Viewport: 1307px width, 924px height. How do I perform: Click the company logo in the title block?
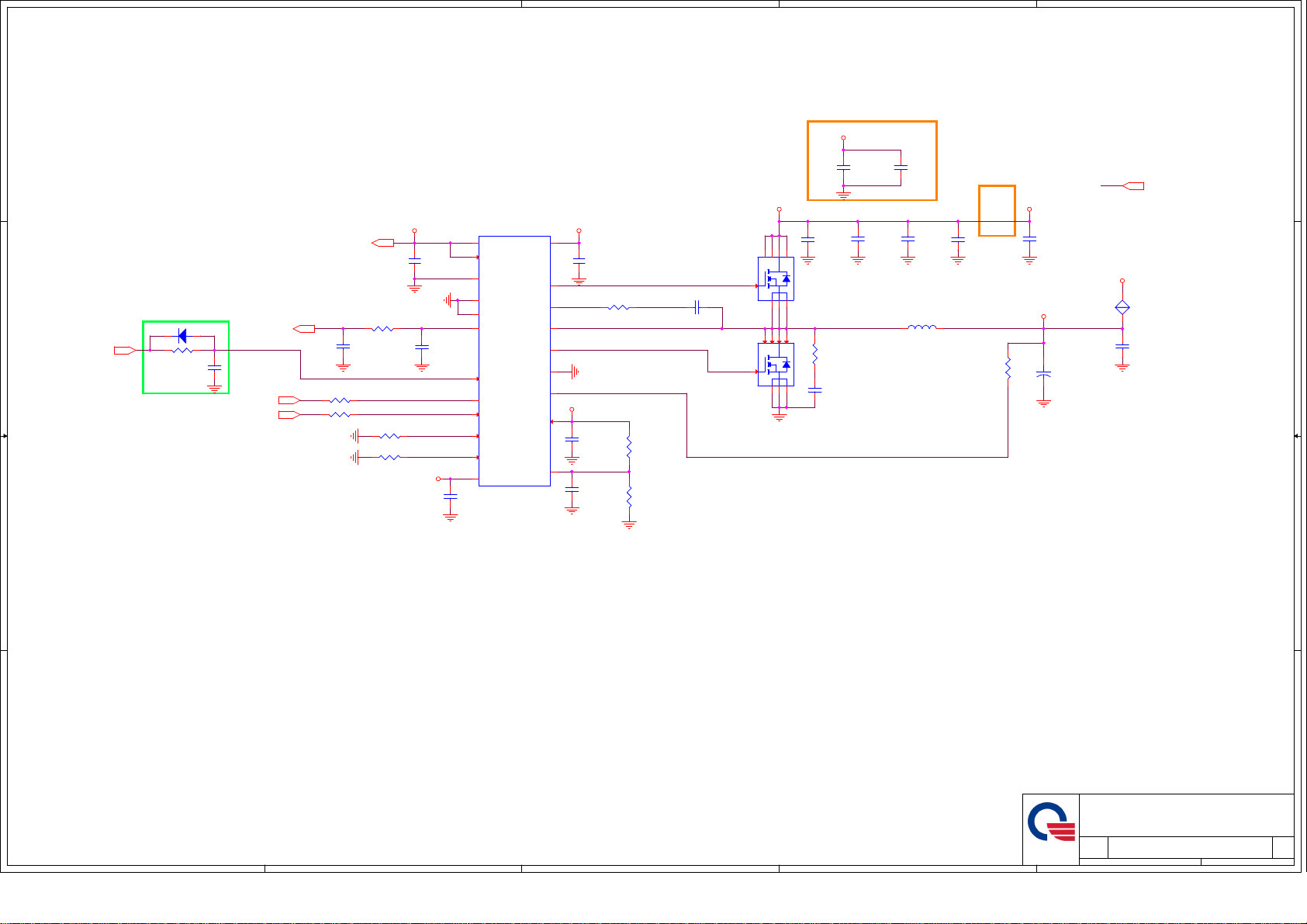click(1052, 822)
